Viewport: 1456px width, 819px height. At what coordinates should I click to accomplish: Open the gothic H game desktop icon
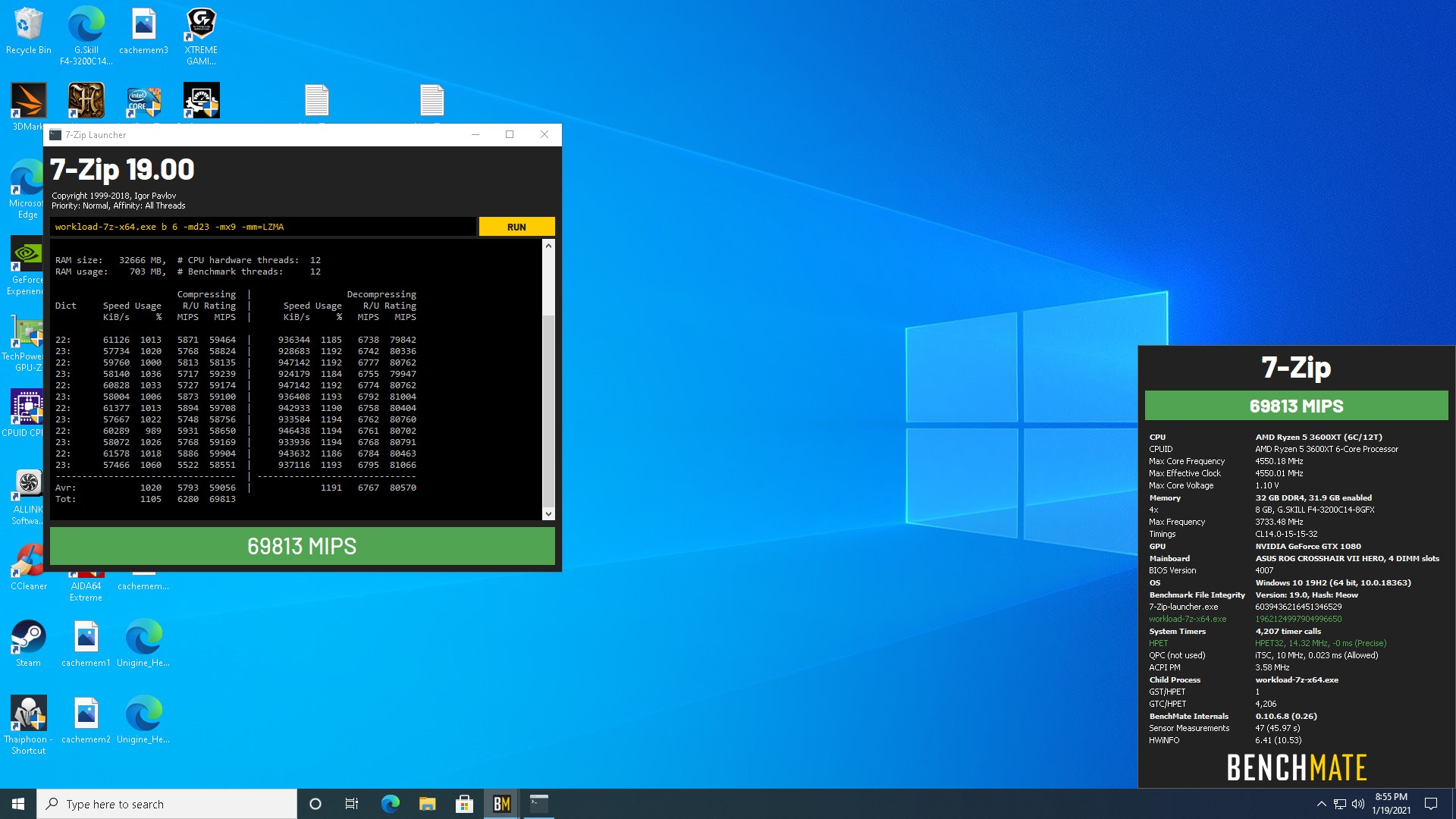[x=86, y=100]
